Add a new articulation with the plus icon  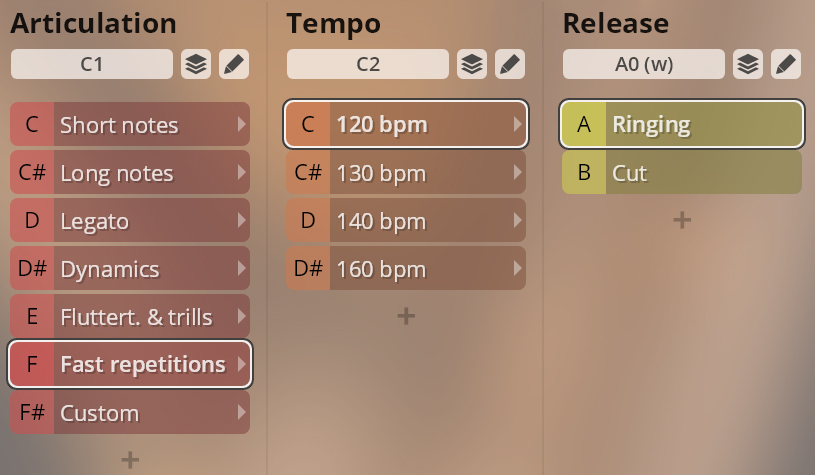[x=130, y=459]
